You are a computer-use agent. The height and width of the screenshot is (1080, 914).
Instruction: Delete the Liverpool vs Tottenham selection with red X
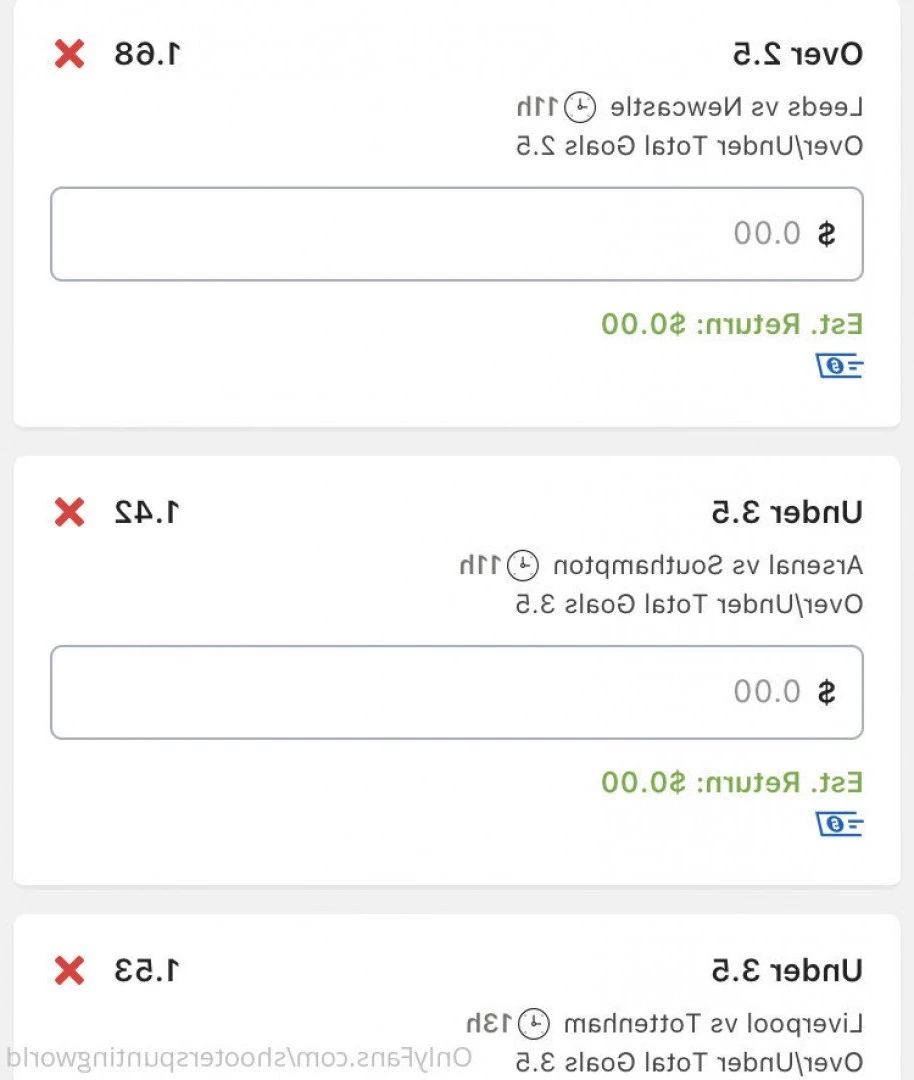click(x=69, y=970)
